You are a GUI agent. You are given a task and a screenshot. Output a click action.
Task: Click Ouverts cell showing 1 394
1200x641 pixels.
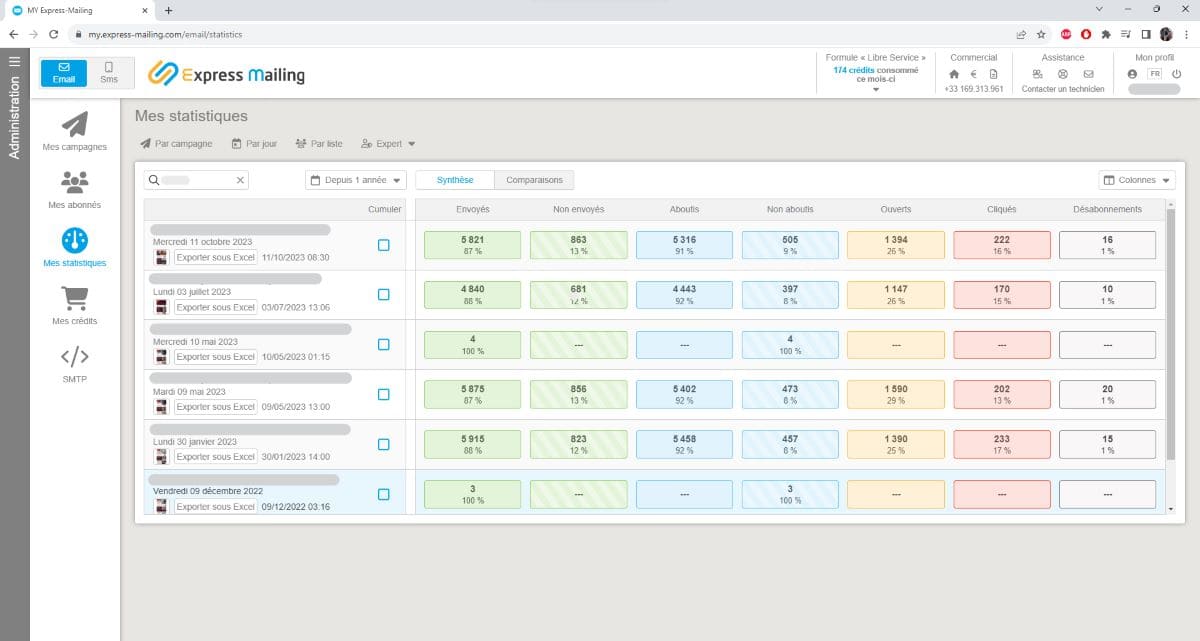click(896, 245)
